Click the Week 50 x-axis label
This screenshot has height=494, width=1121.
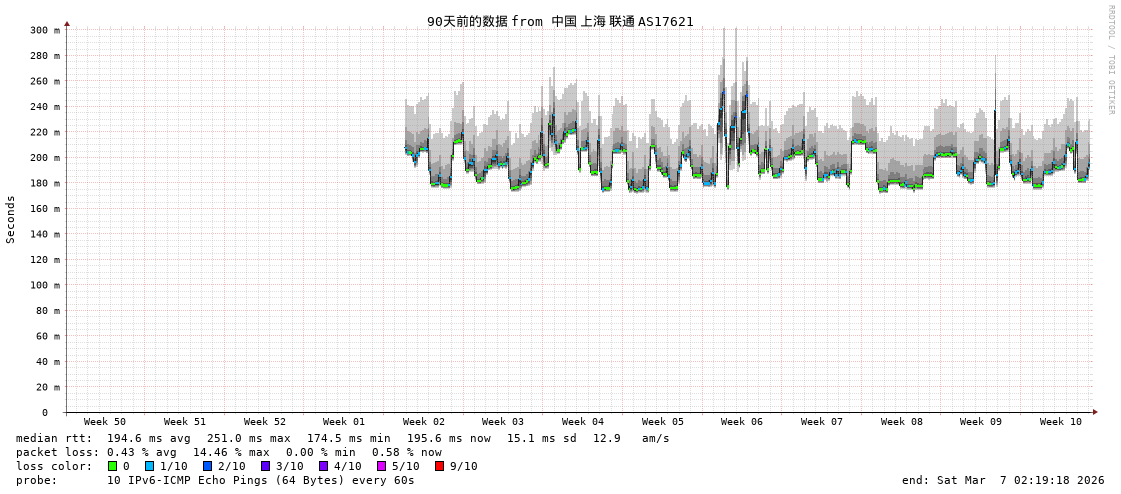coord(105,422)
